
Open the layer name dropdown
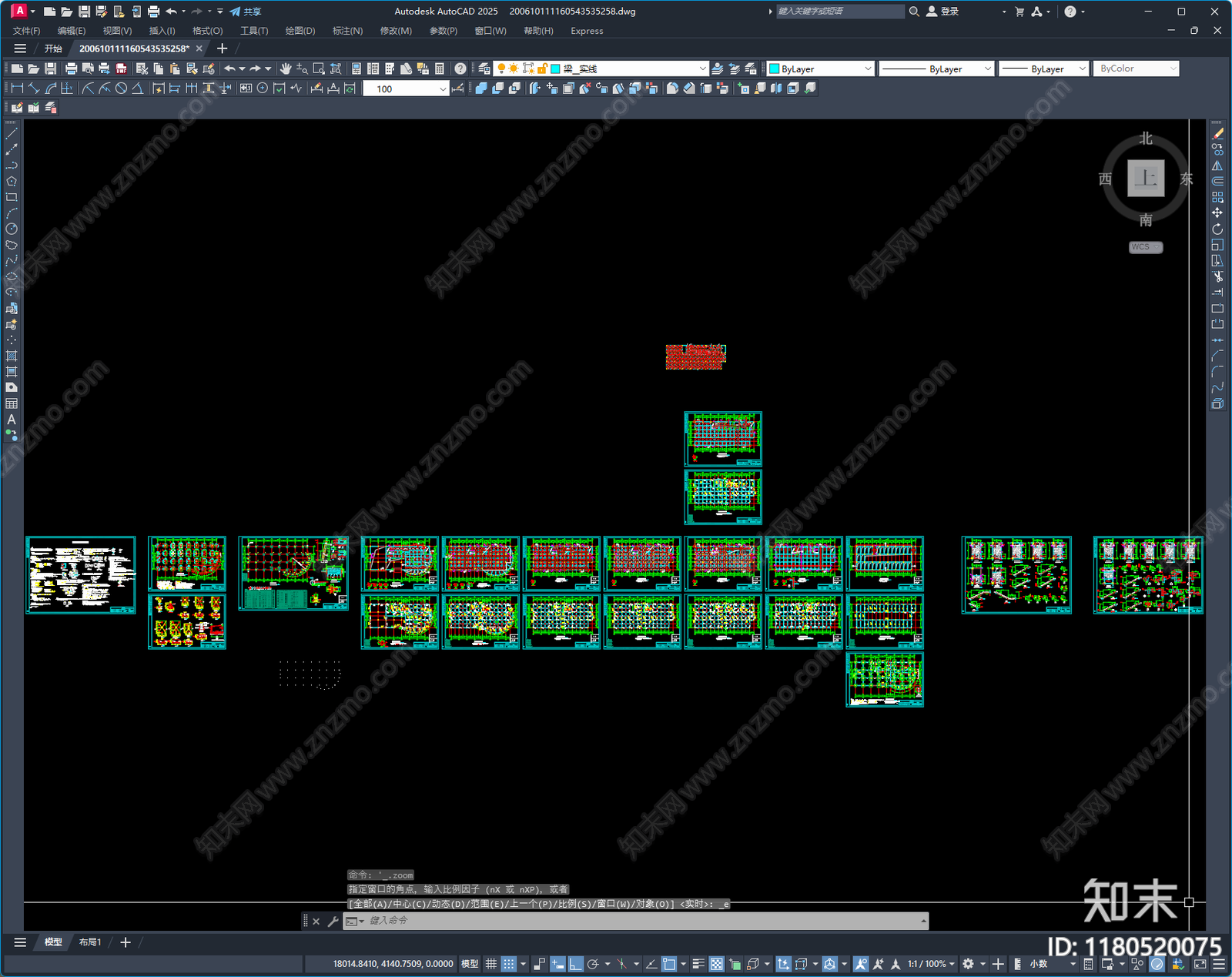tap(702, 69)
